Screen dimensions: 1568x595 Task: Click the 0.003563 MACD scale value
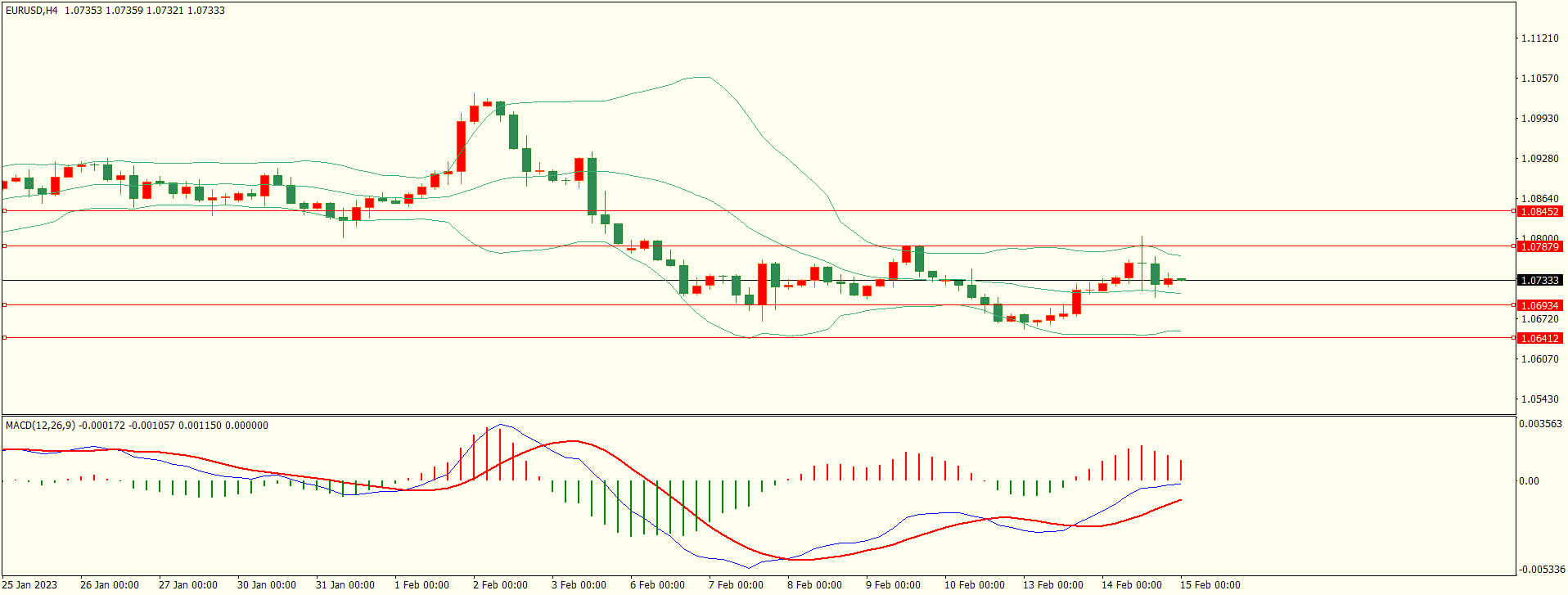click(1540, 424)
